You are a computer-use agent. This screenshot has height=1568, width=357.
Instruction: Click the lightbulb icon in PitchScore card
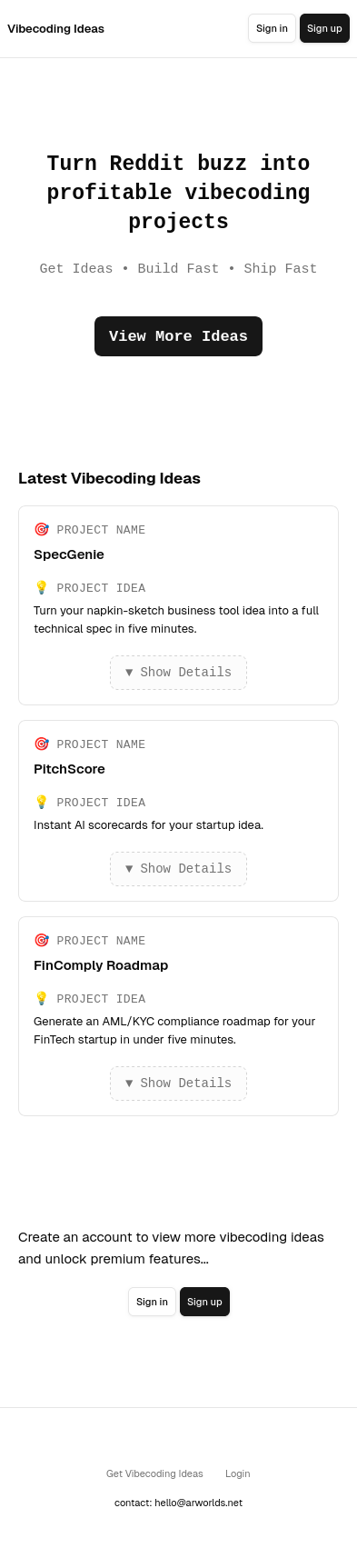coord(41,802)
